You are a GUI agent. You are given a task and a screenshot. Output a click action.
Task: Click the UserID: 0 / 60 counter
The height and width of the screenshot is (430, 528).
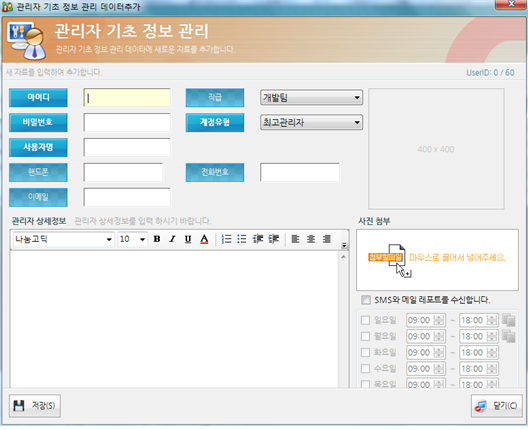[490, 72]
